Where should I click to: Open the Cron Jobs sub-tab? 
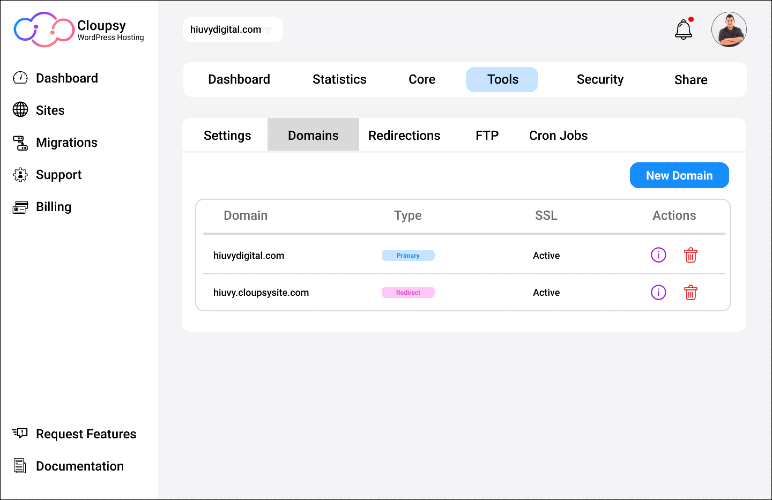tap(558, 135)
